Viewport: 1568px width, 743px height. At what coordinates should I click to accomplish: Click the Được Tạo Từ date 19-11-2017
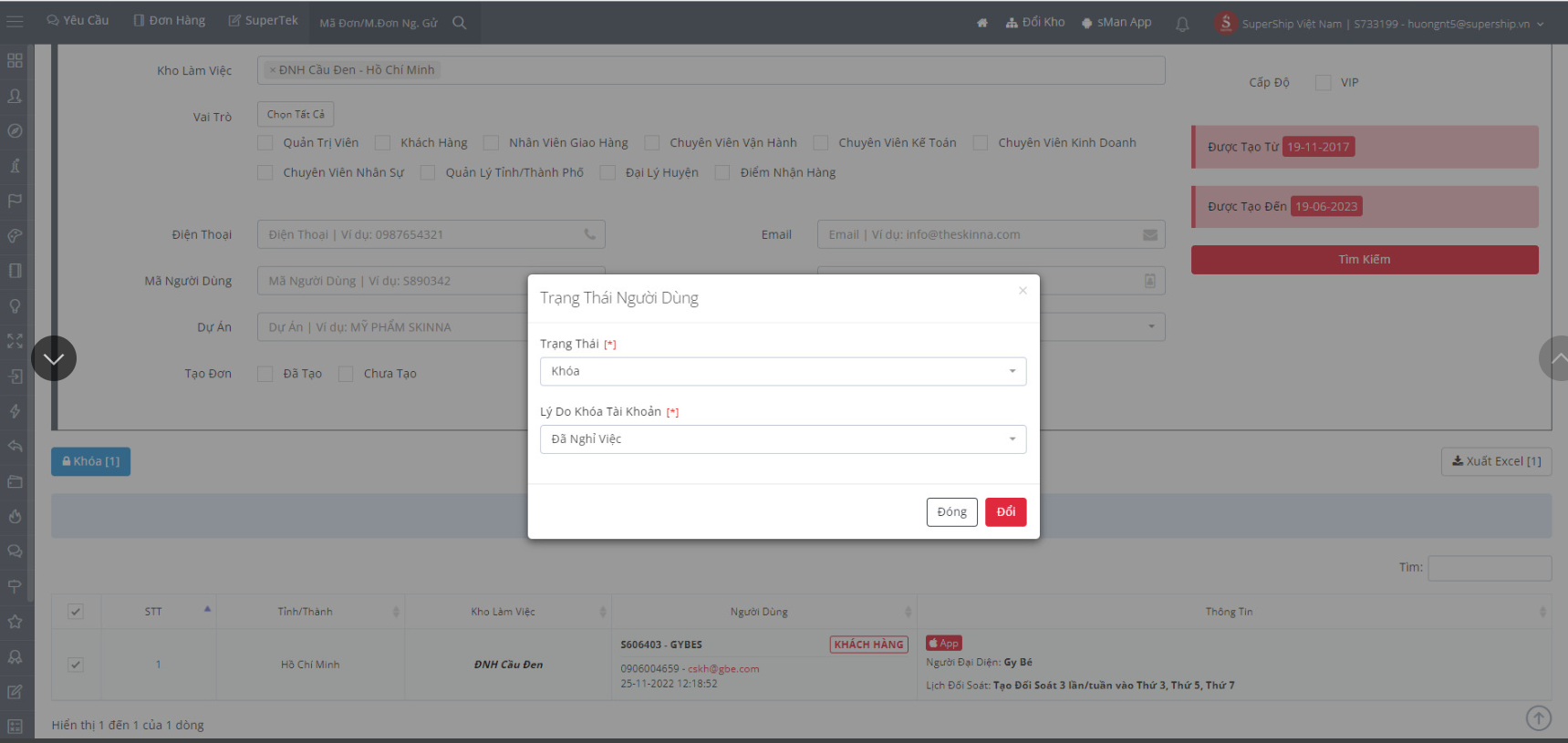click(1318, 147)
